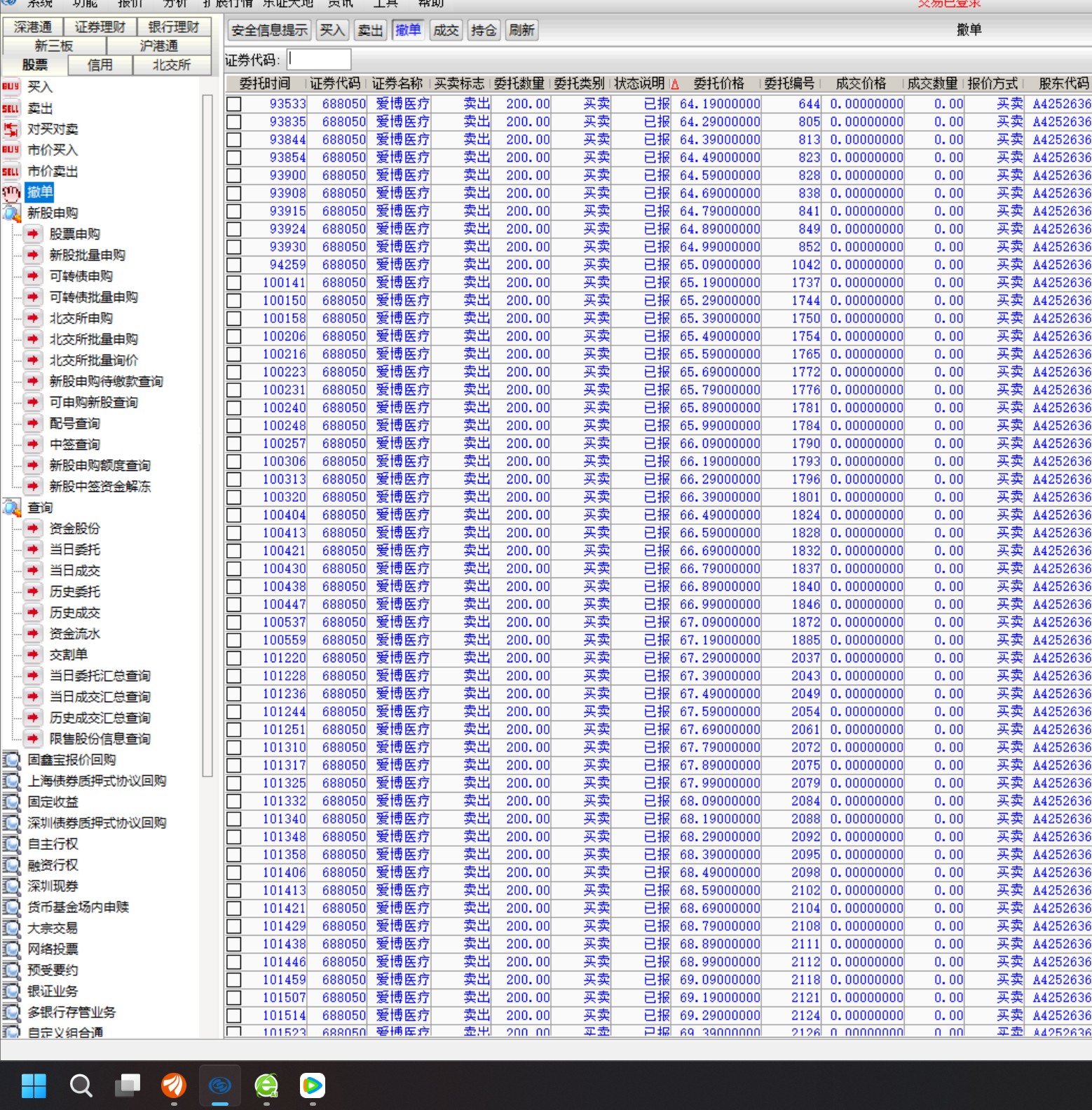Open the 信用 tab

pos(100,65)
